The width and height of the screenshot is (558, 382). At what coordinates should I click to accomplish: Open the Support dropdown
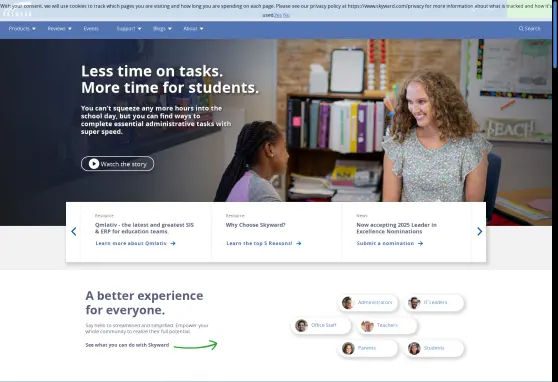[128, 28]
